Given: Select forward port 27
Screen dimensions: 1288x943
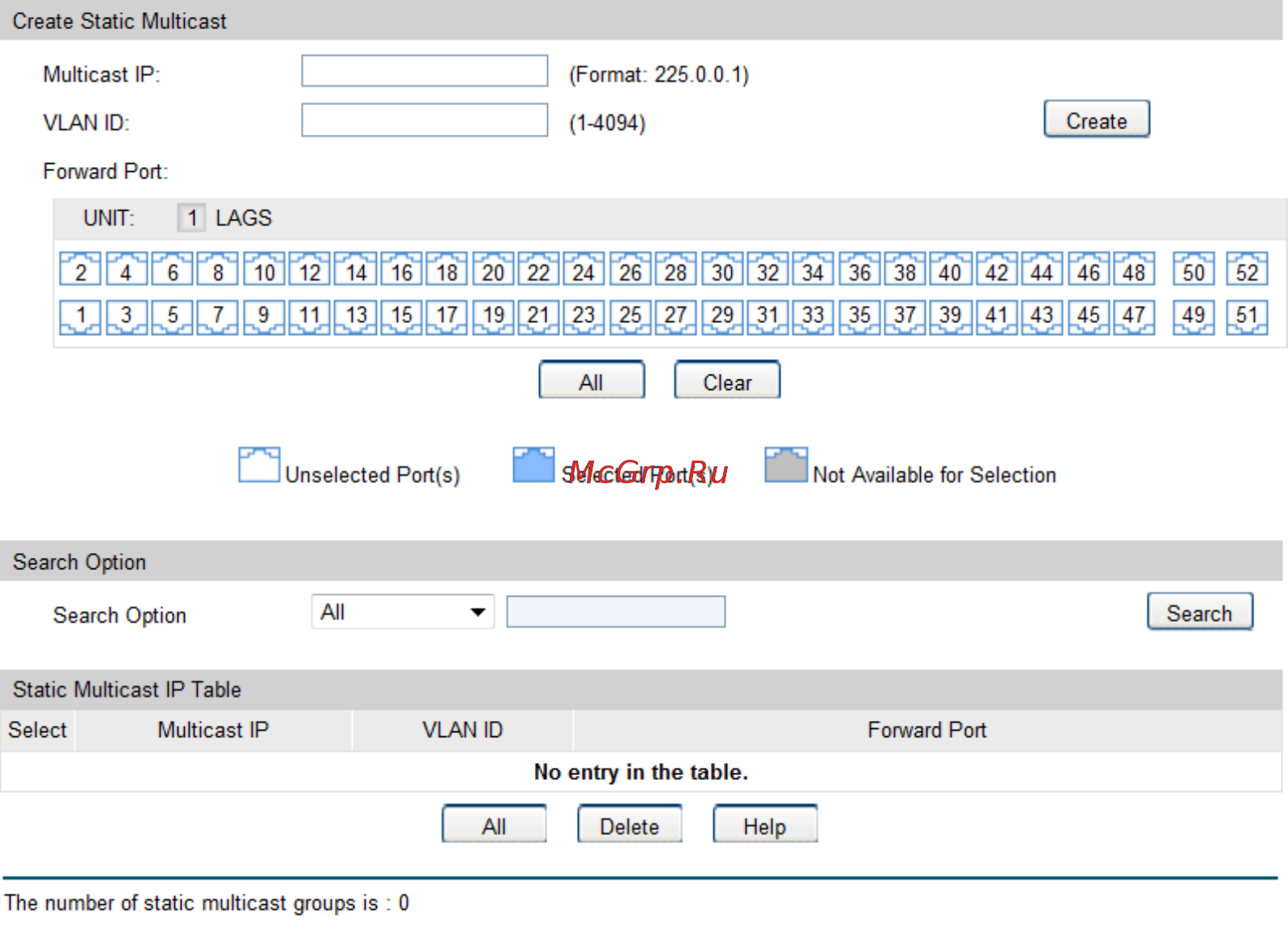Looking at the screenshot, I should tap(676, 317).
